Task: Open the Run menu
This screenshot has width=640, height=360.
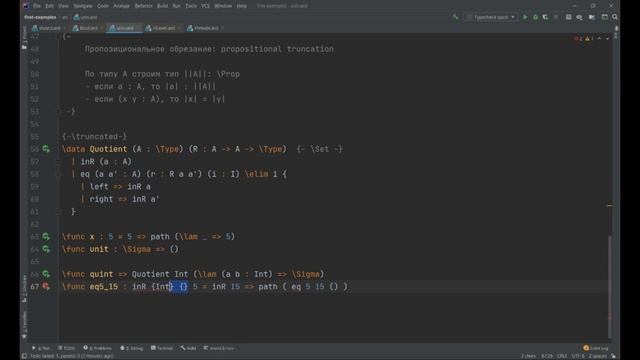Action: (x=176, y=6)
